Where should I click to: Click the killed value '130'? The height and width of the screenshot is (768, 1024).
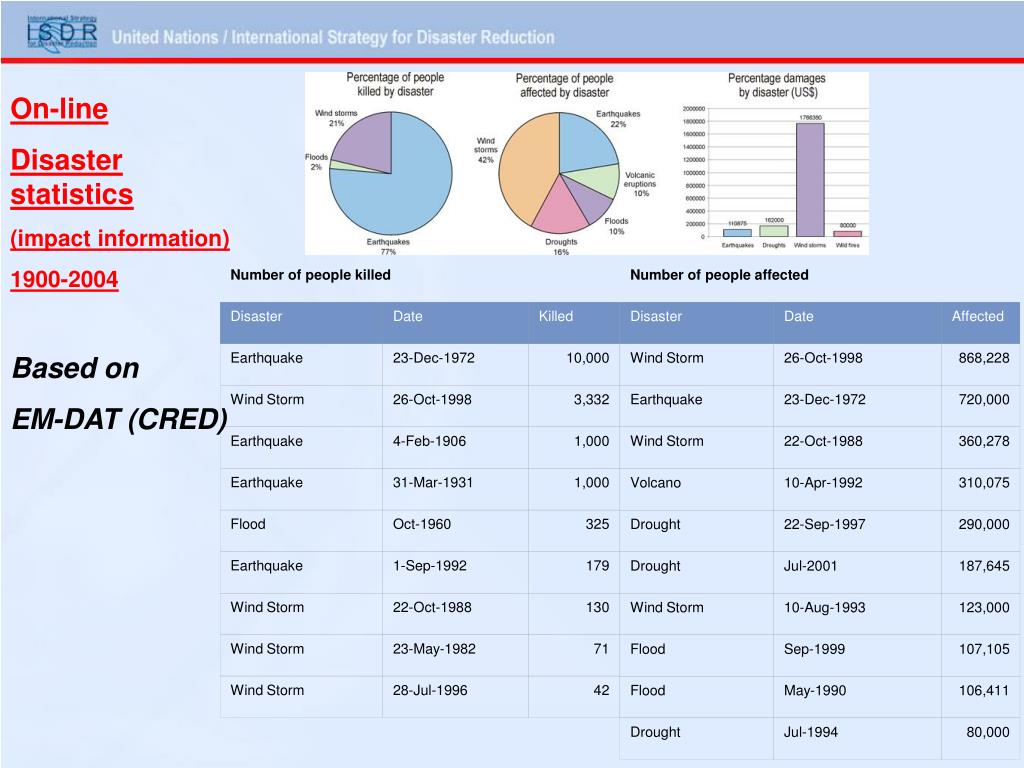click(598, 607)
